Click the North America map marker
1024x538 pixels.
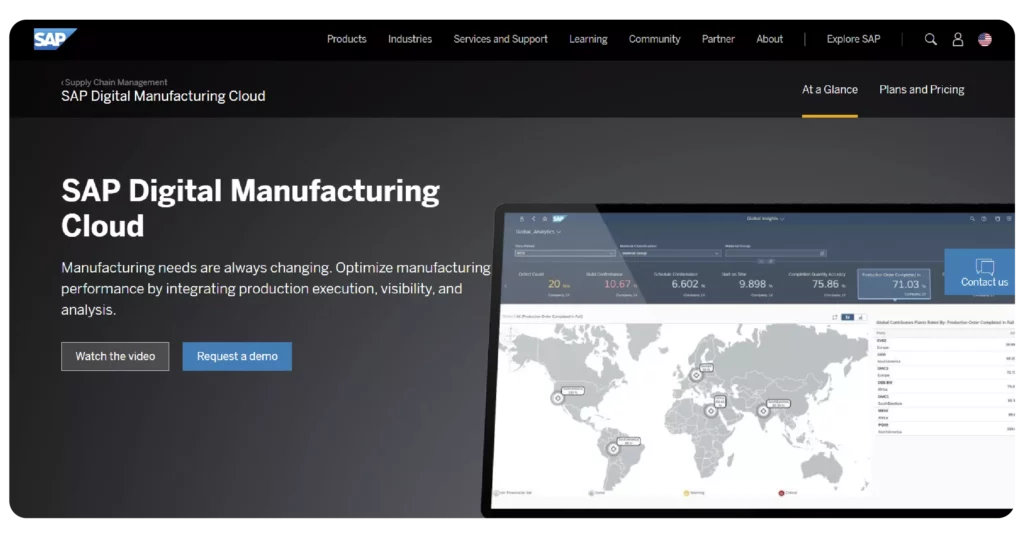[558, 398]
